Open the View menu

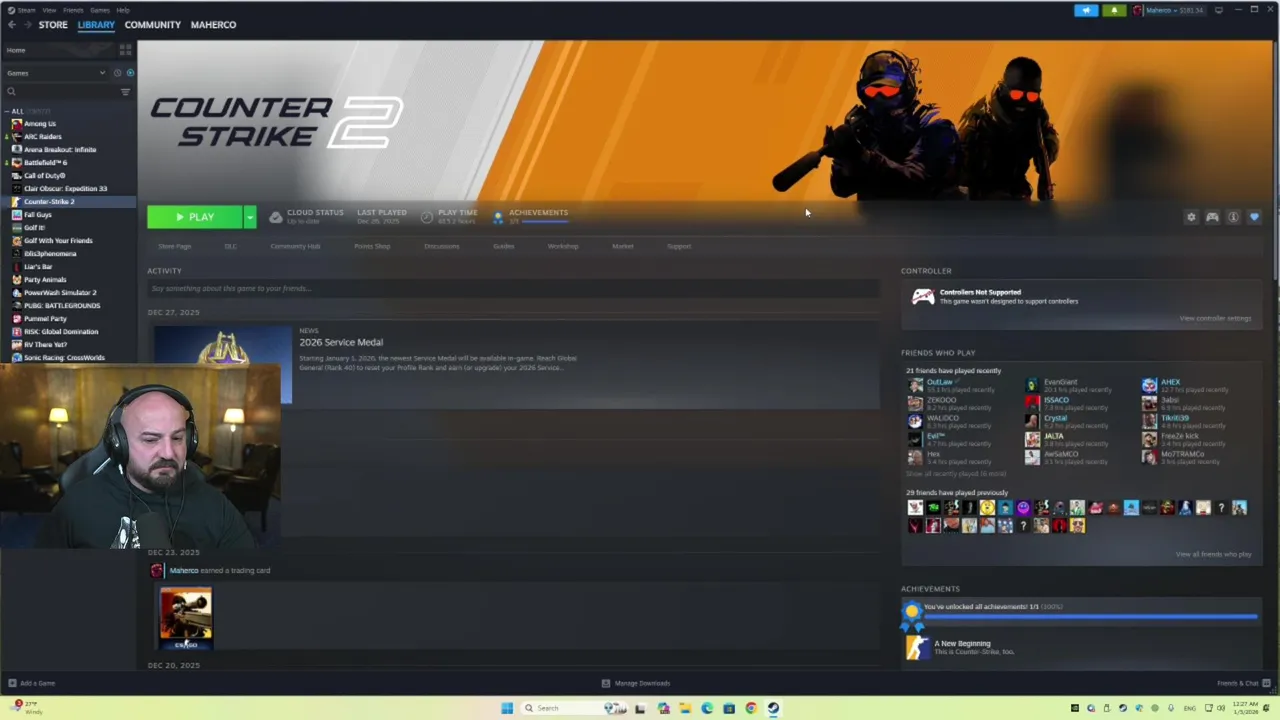(49, 10)
